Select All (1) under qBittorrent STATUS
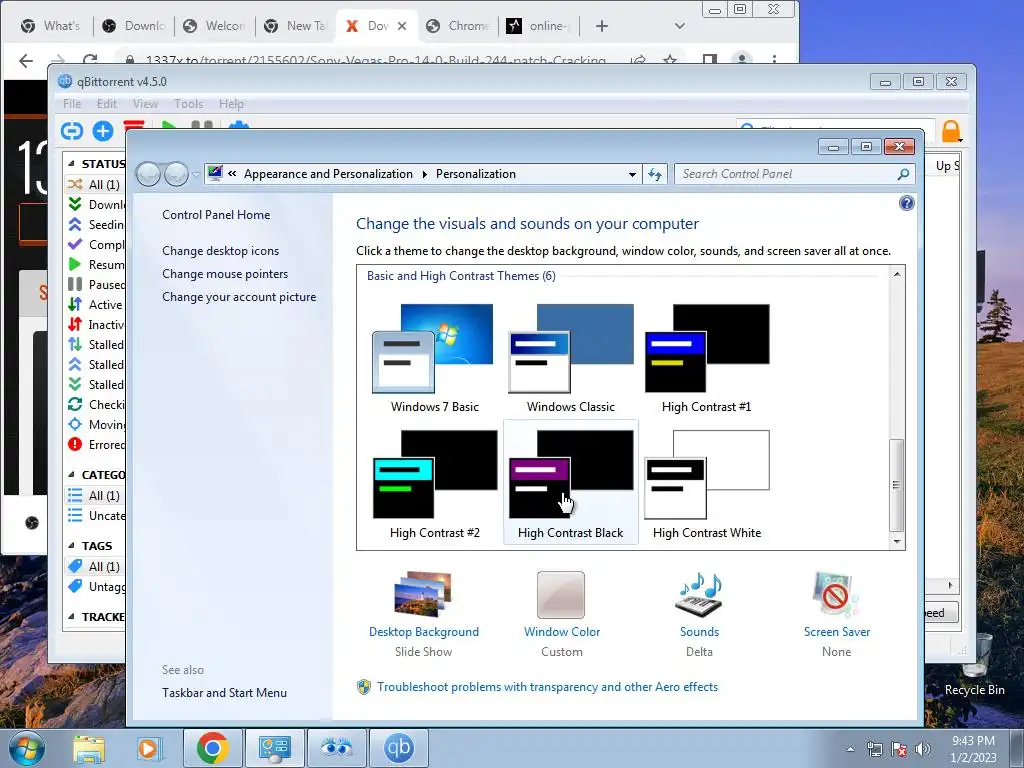Image resolution: width=1024 pixels, height=768 pixels. (95, 184)
